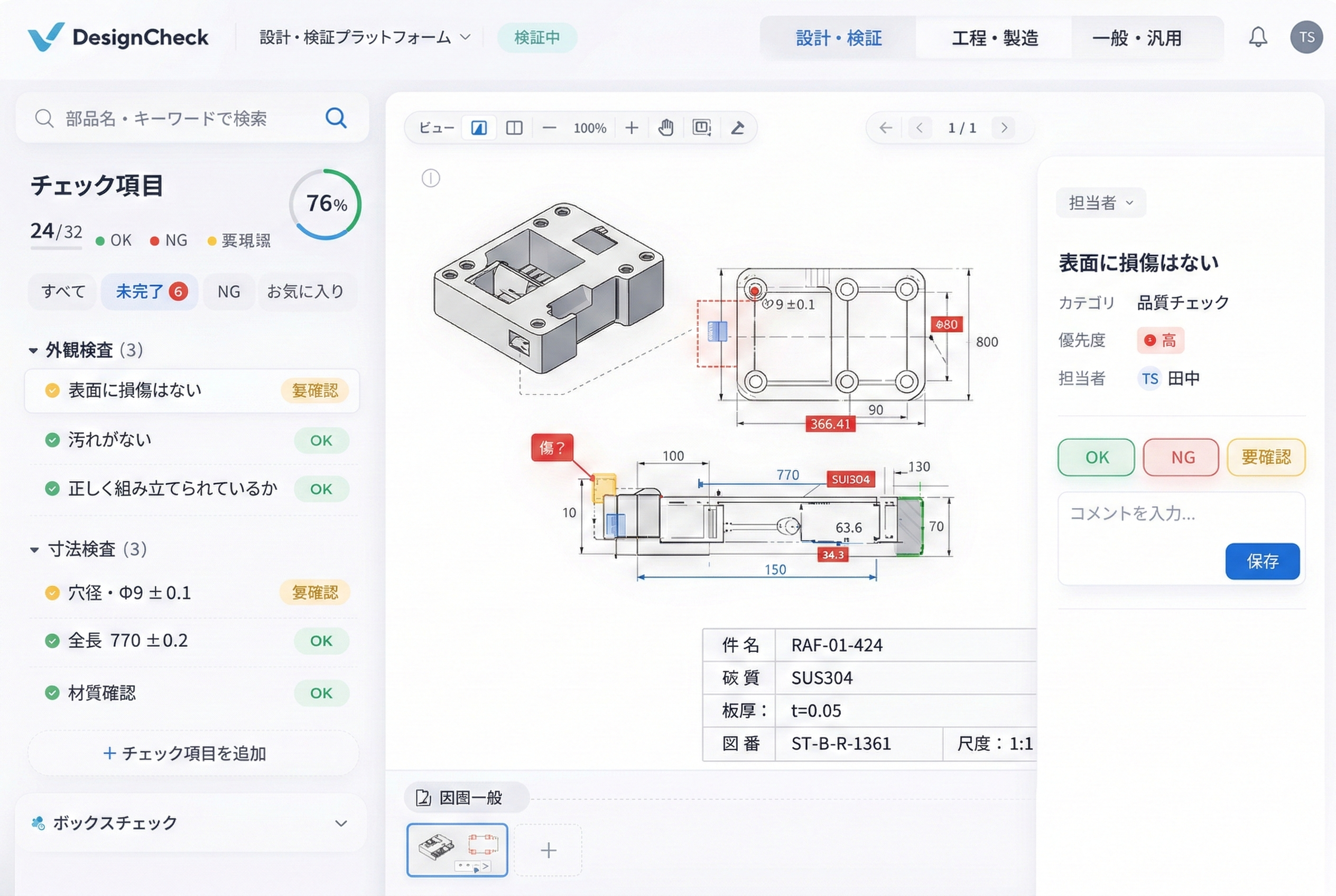Switch to the 工程・製造 tab
Image resolution: width=1336 pixels, height=896 pixels.
click(995, 38)
